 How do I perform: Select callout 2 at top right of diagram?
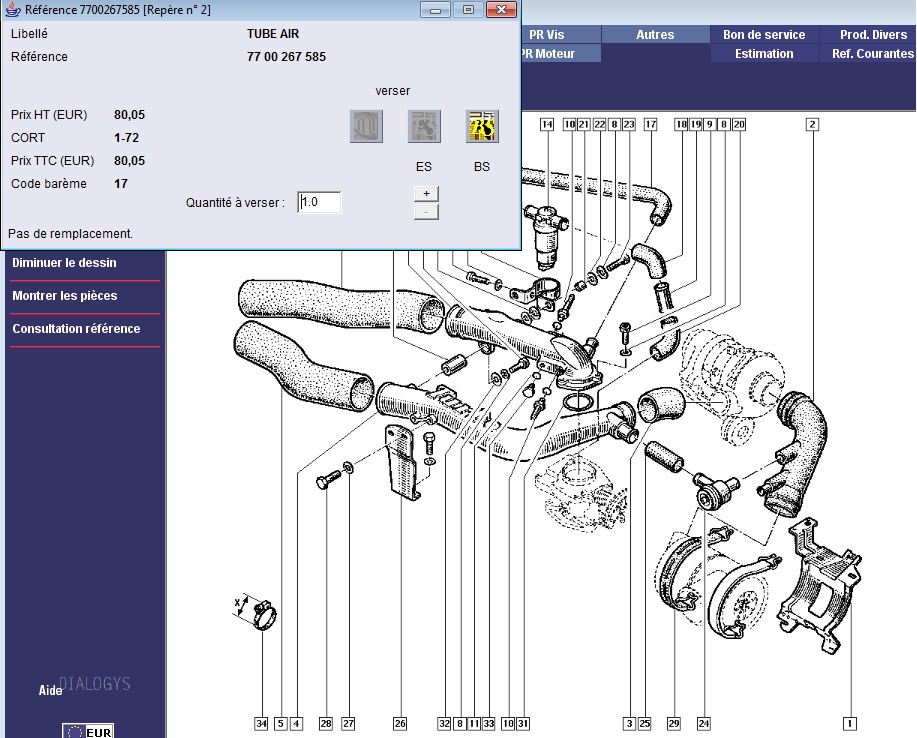tap(812, 124)
